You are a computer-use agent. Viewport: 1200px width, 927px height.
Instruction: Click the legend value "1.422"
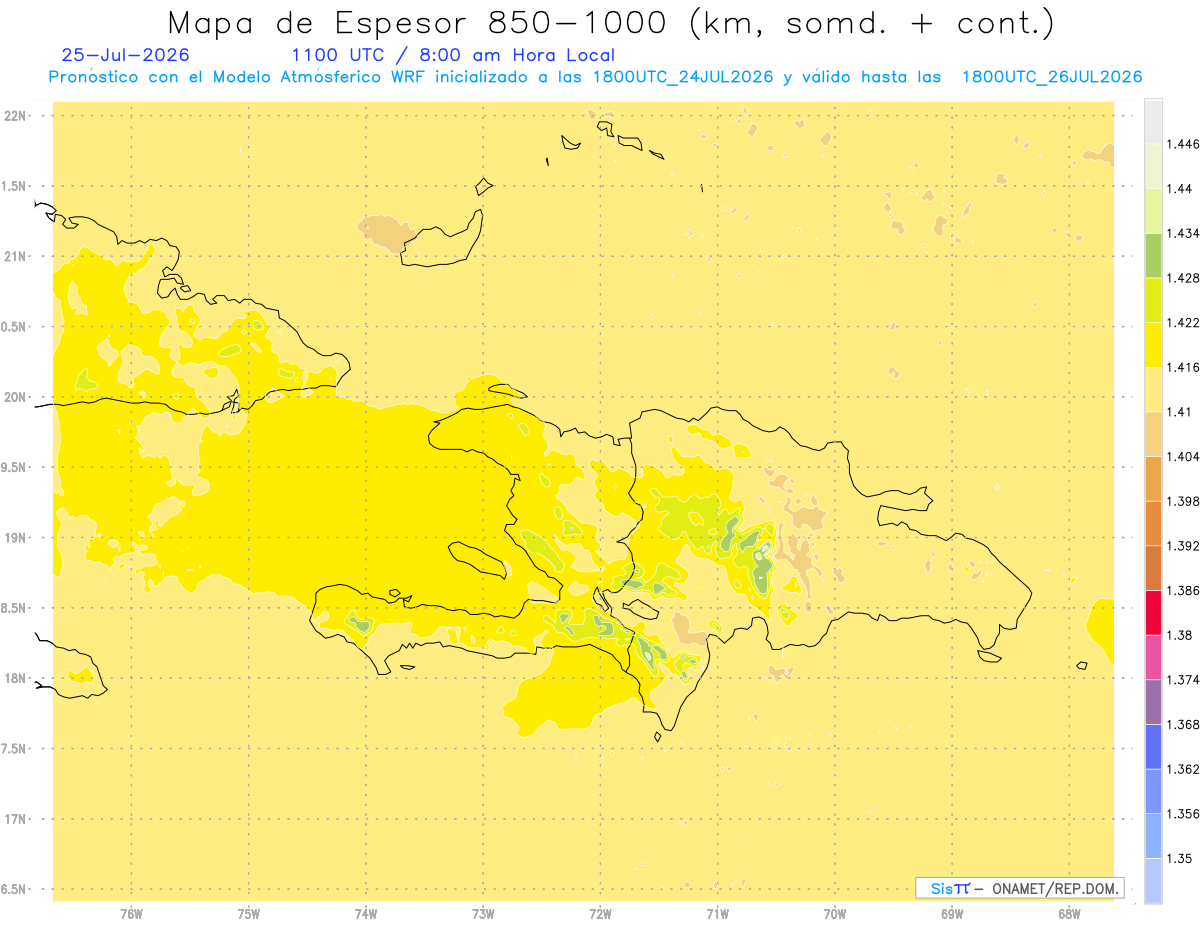coord(1183,323)
